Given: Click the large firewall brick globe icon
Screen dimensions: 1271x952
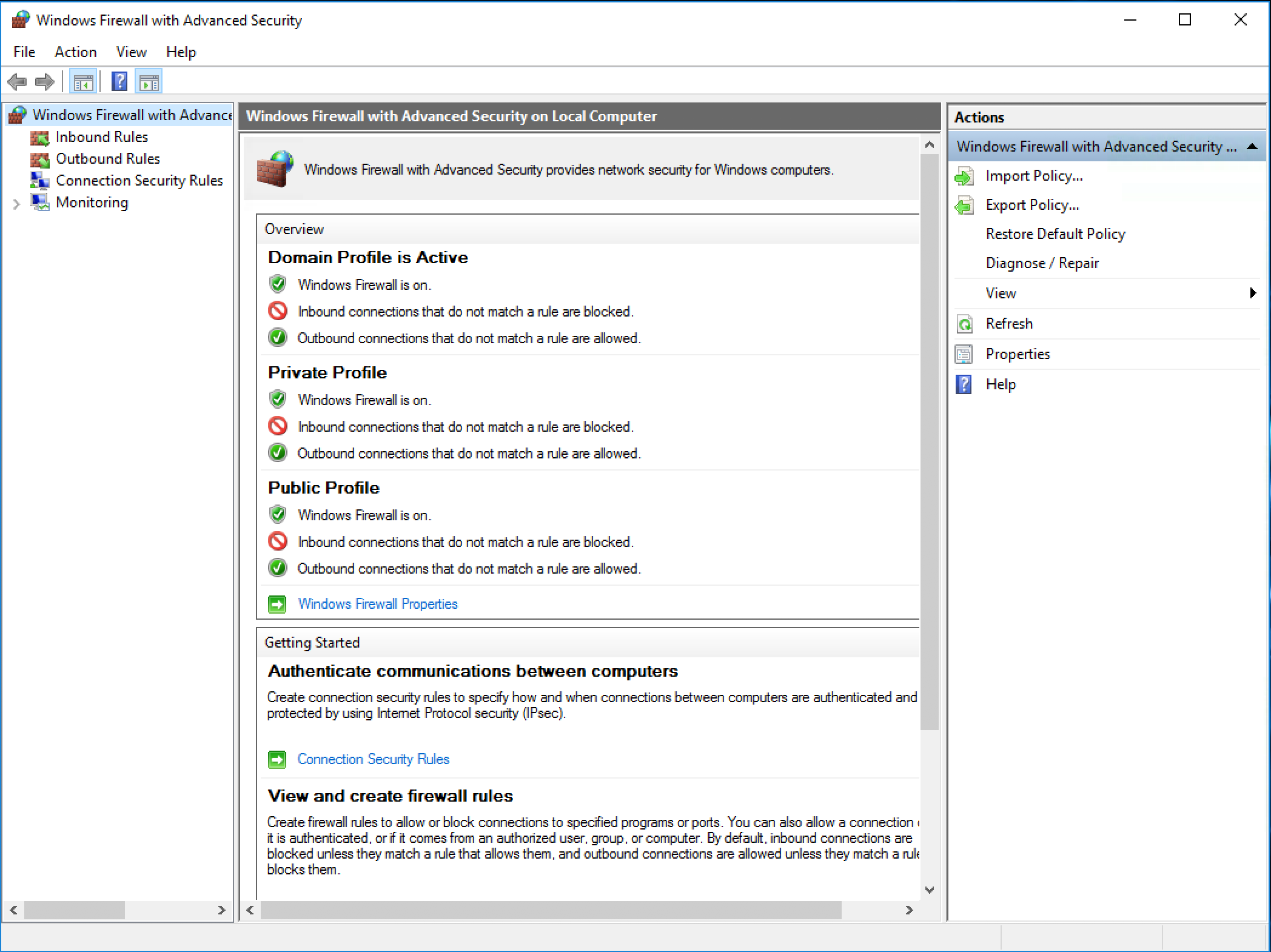Looking at the screenshot, I should pos(275,169).
